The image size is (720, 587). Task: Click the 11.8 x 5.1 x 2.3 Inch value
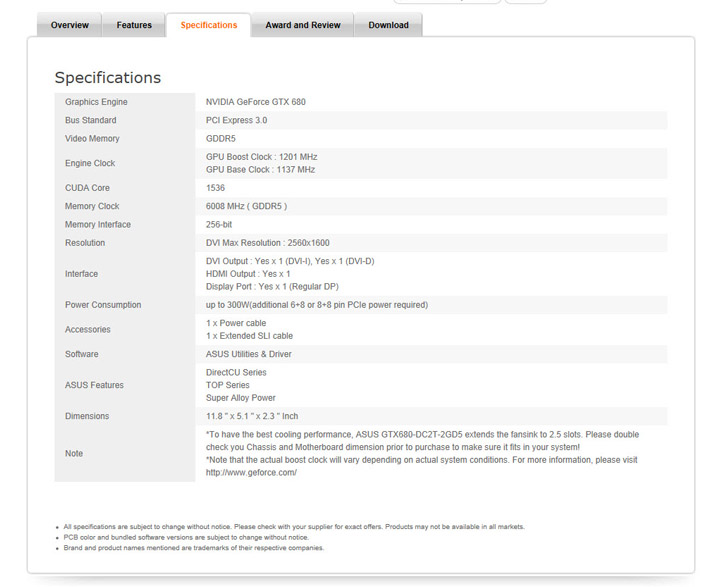(252, 416)
